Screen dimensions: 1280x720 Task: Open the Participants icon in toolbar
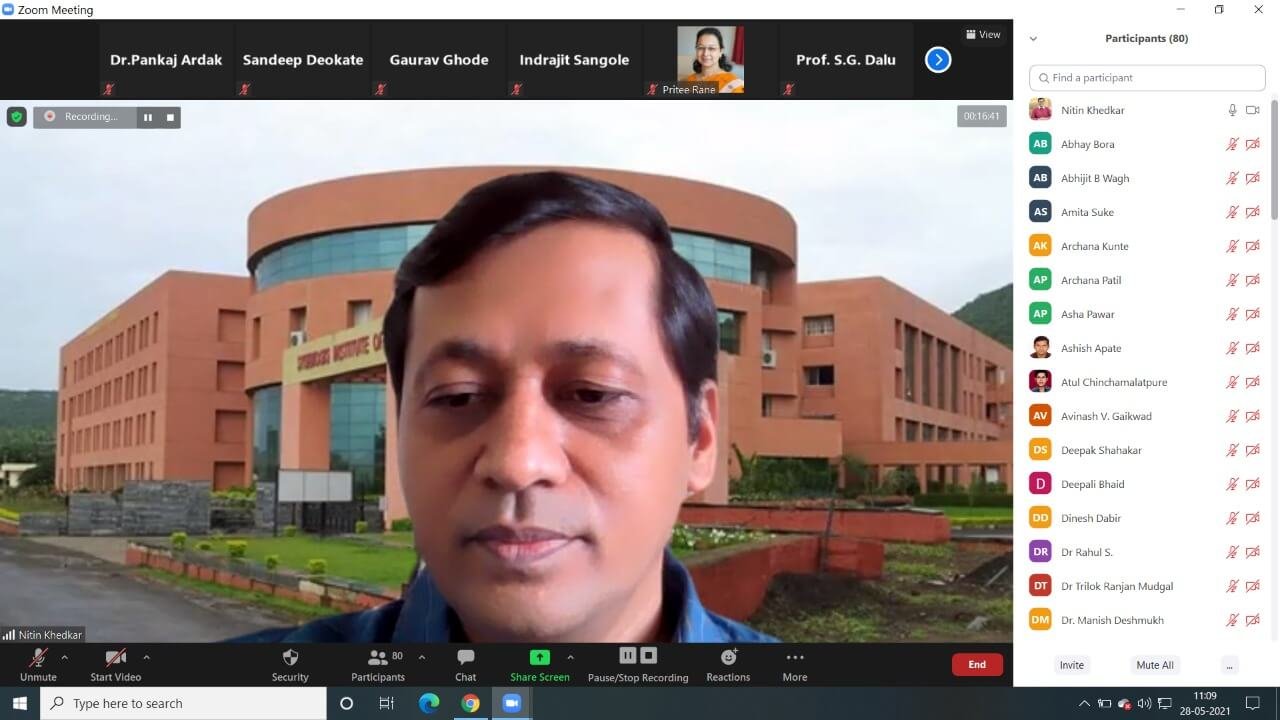pyautogui.click(x=377, y=657)
